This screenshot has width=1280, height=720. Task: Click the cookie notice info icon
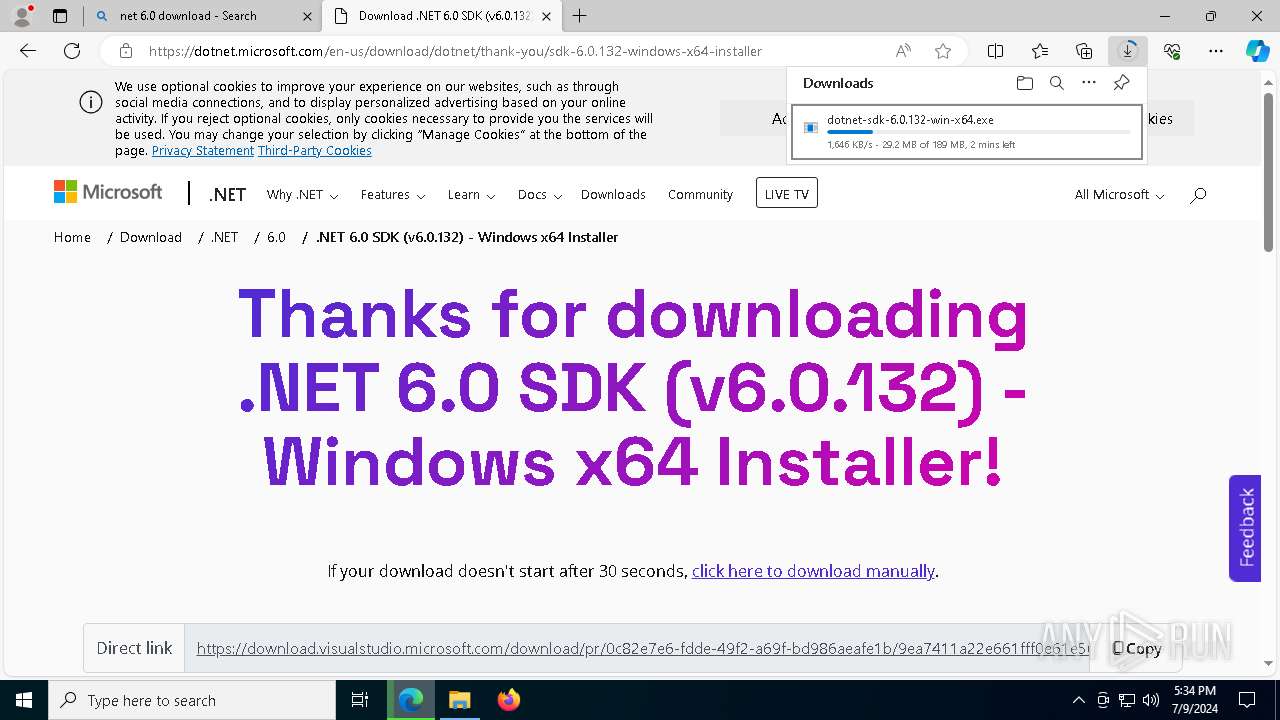90,102
